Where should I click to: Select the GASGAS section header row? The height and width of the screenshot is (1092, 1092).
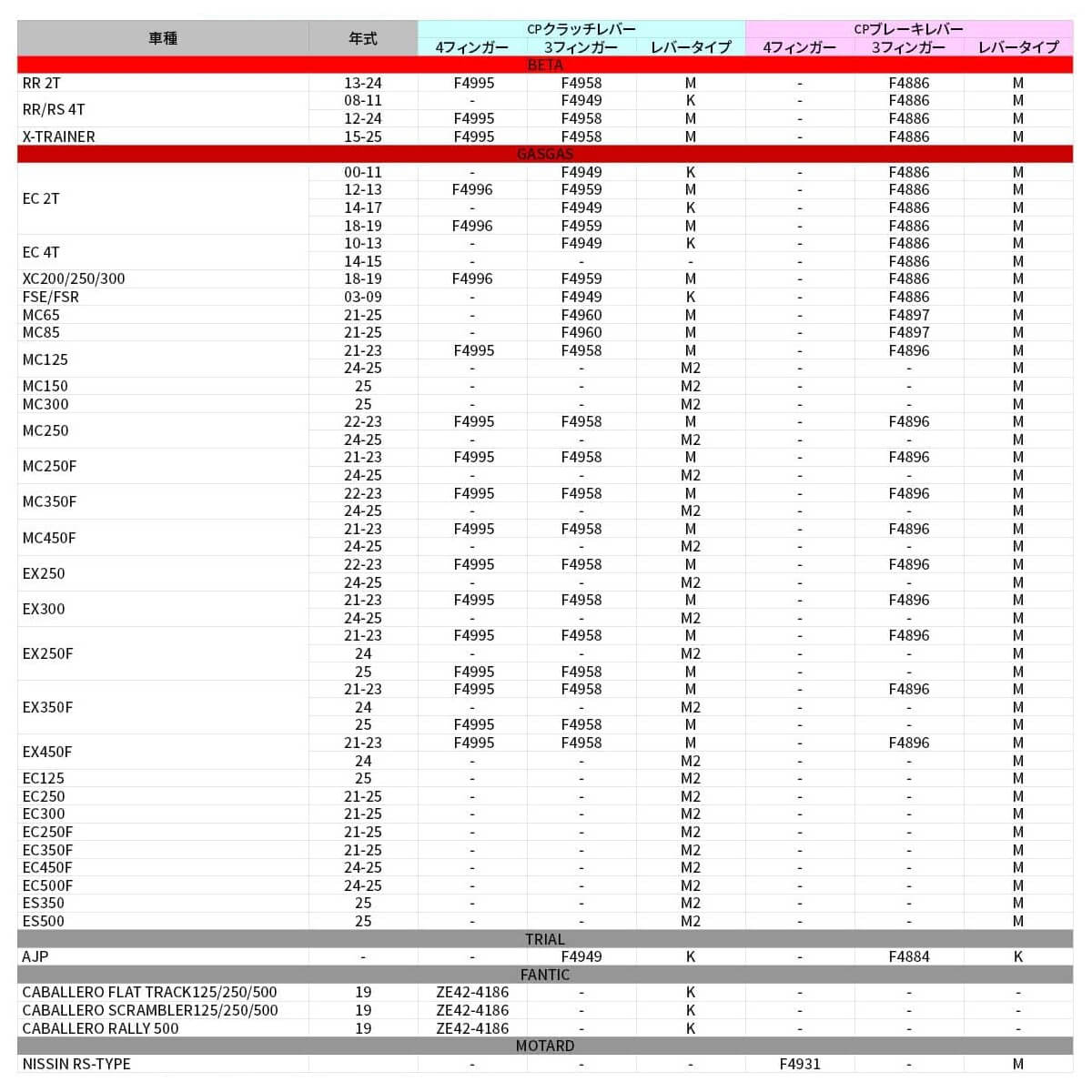(545, 154)
